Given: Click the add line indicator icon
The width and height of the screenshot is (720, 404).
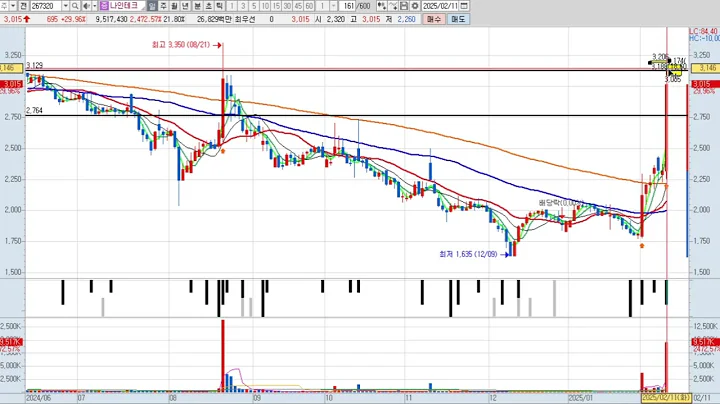Looking at the screenshot, I should tap(393, 6).
